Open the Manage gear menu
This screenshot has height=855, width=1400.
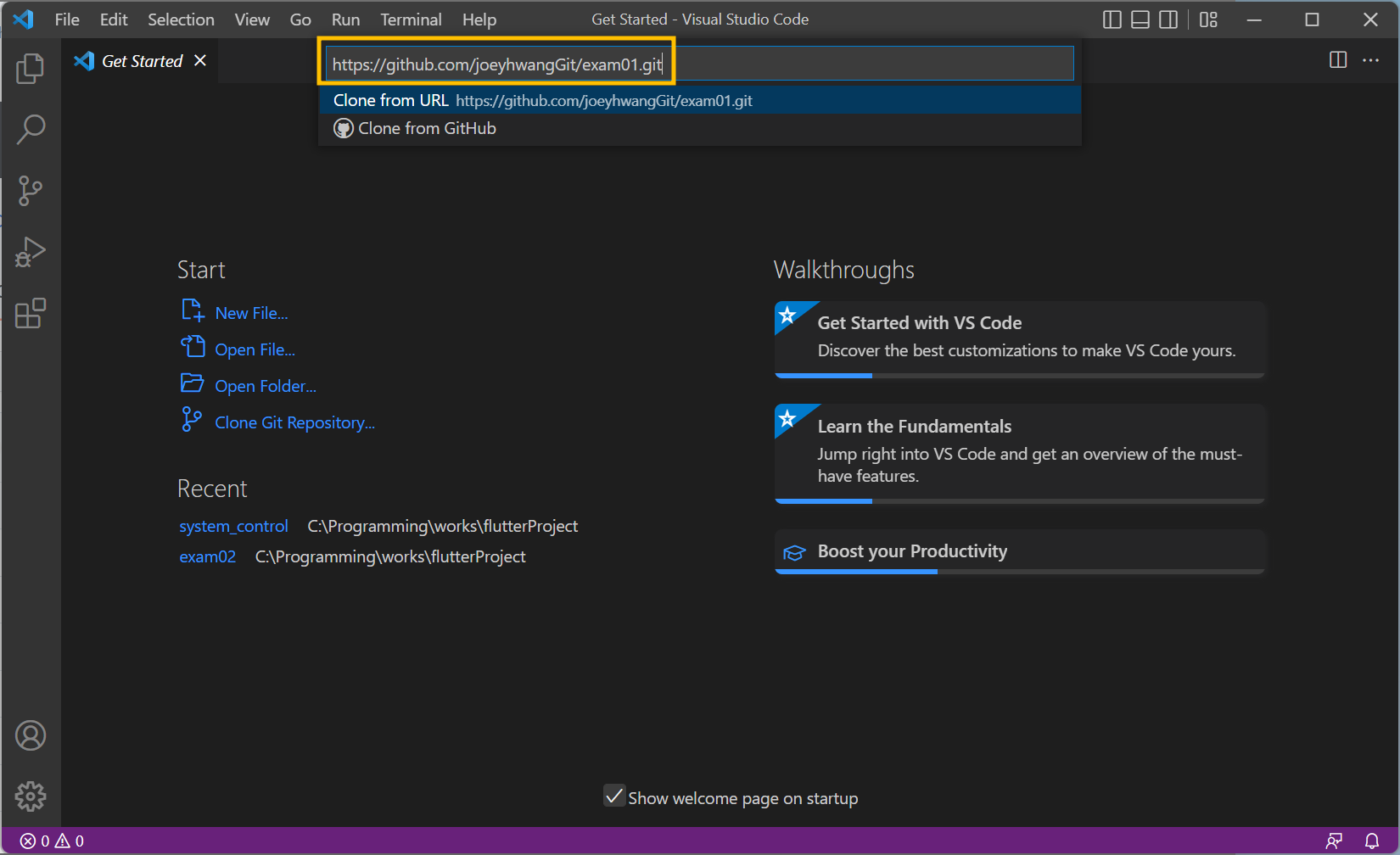point(31,796)
